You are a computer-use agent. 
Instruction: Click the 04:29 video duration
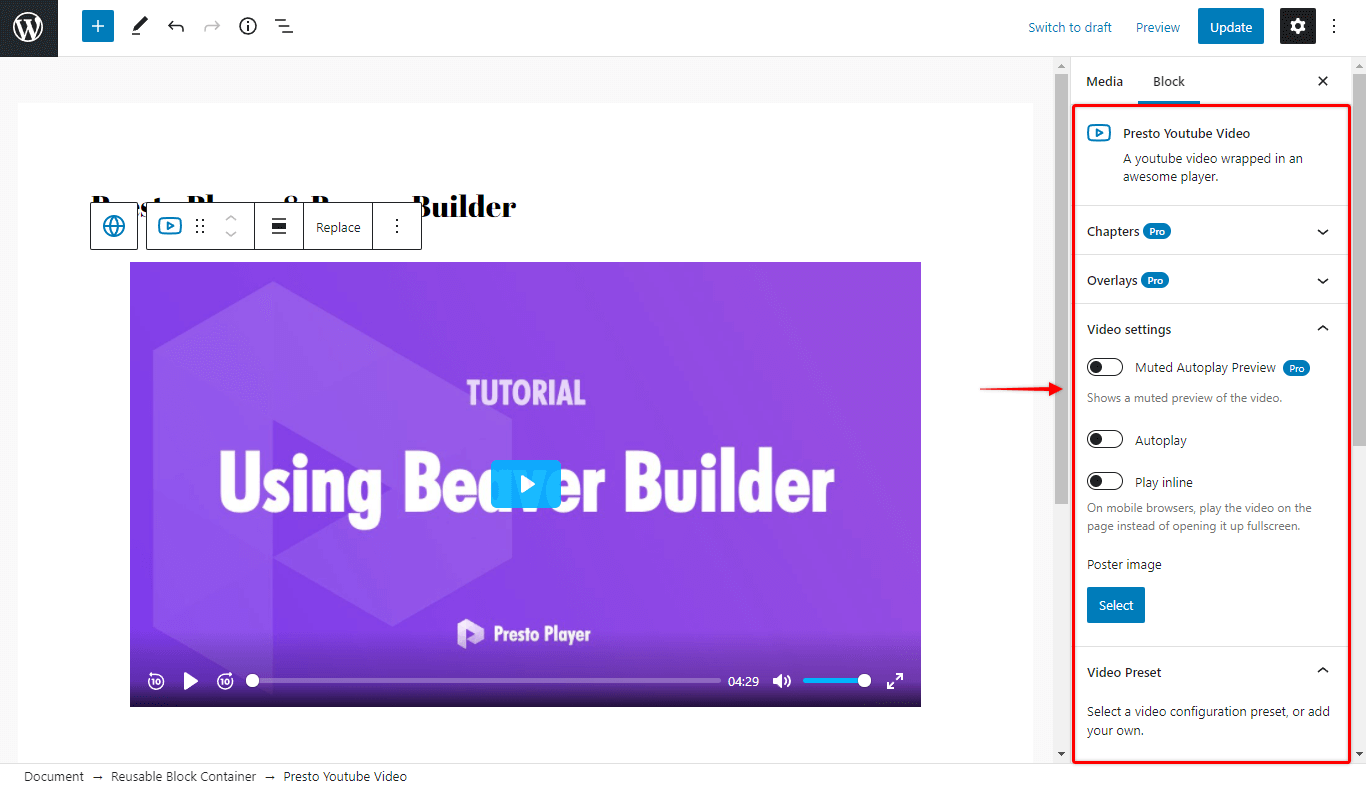tap(743, 681)
